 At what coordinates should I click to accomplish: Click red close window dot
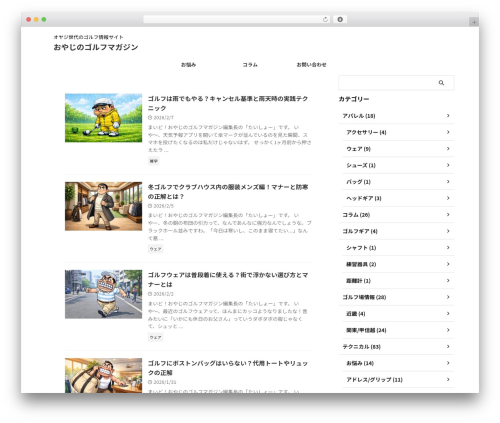tap(29, 19)
